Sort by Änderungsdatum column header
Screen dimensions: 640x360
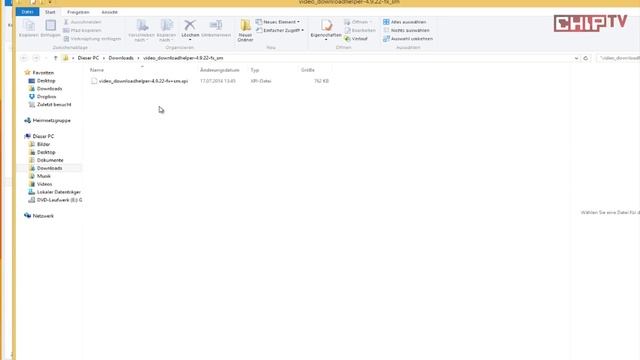click(x=220, y=70)
